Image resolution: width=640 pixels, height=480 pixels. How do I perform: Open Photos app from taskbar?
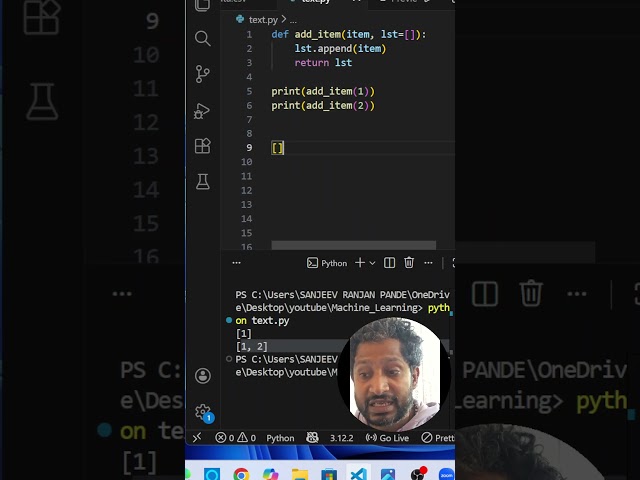pyautogui.click(x=388, y=474)
